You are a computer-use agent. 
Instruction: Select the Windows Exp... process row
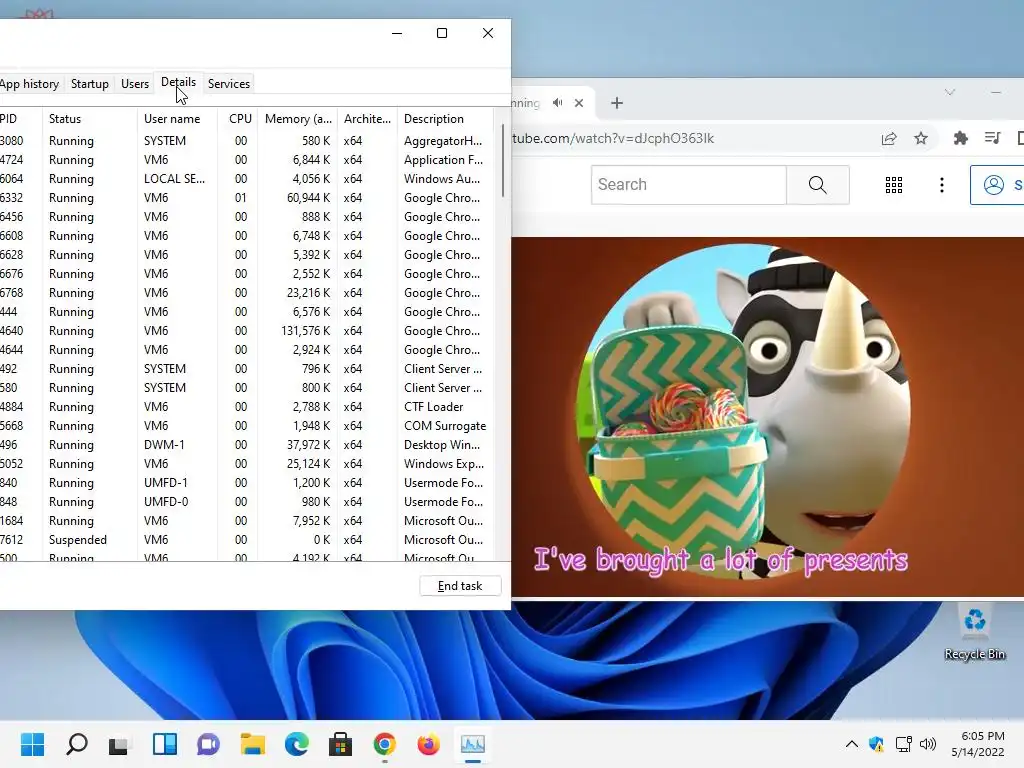click(247, 464)
